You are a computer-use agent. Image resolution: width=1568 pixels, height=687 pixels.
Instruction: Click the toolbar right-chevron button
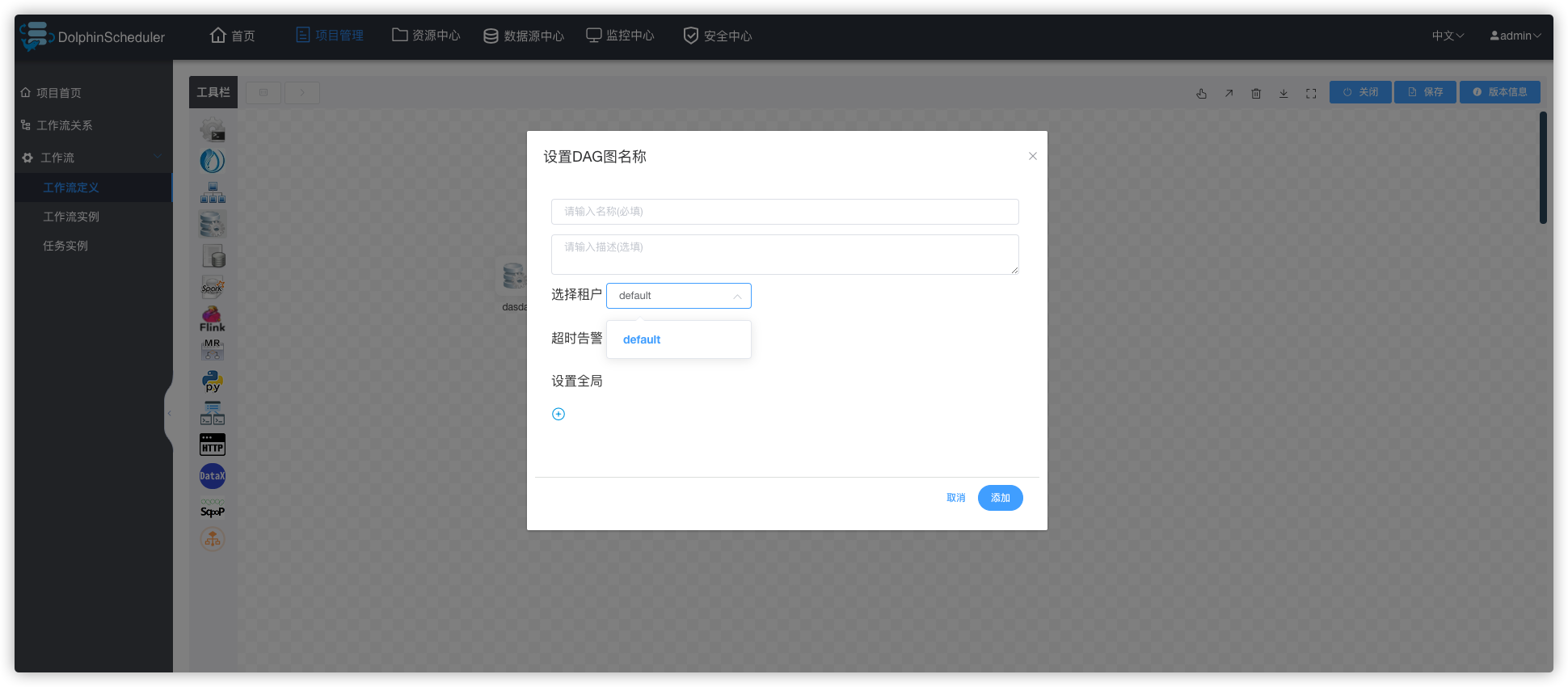coord(302,92)
